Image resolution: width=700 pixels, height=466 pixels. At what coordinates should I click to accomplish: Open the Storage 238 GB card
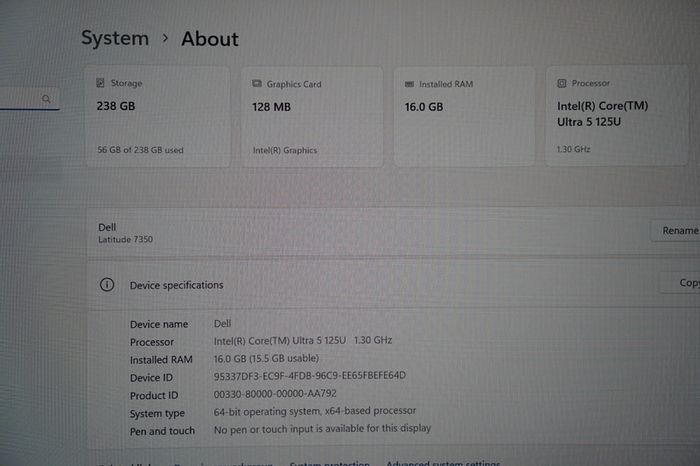(158, 116)
